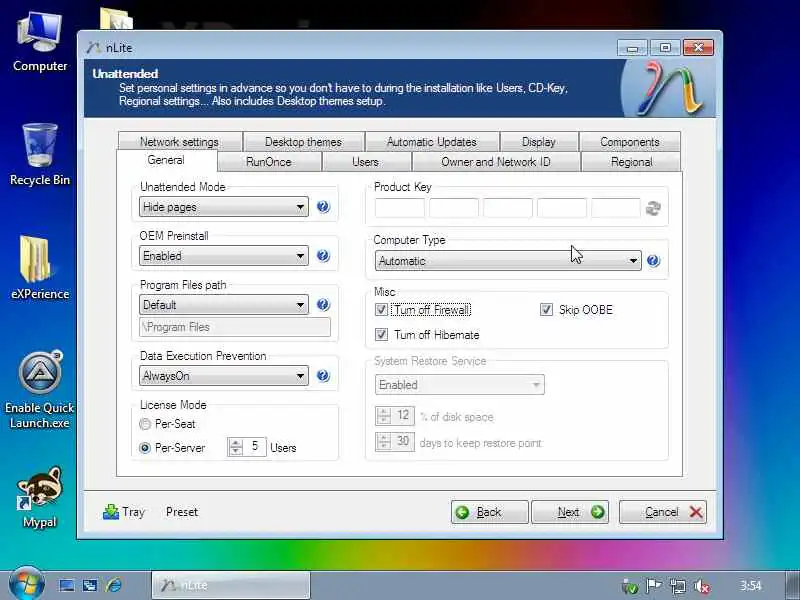Open the Preset menu
Image resolution: width=800 pixels, height=600 pixels.
coord(182,512)
